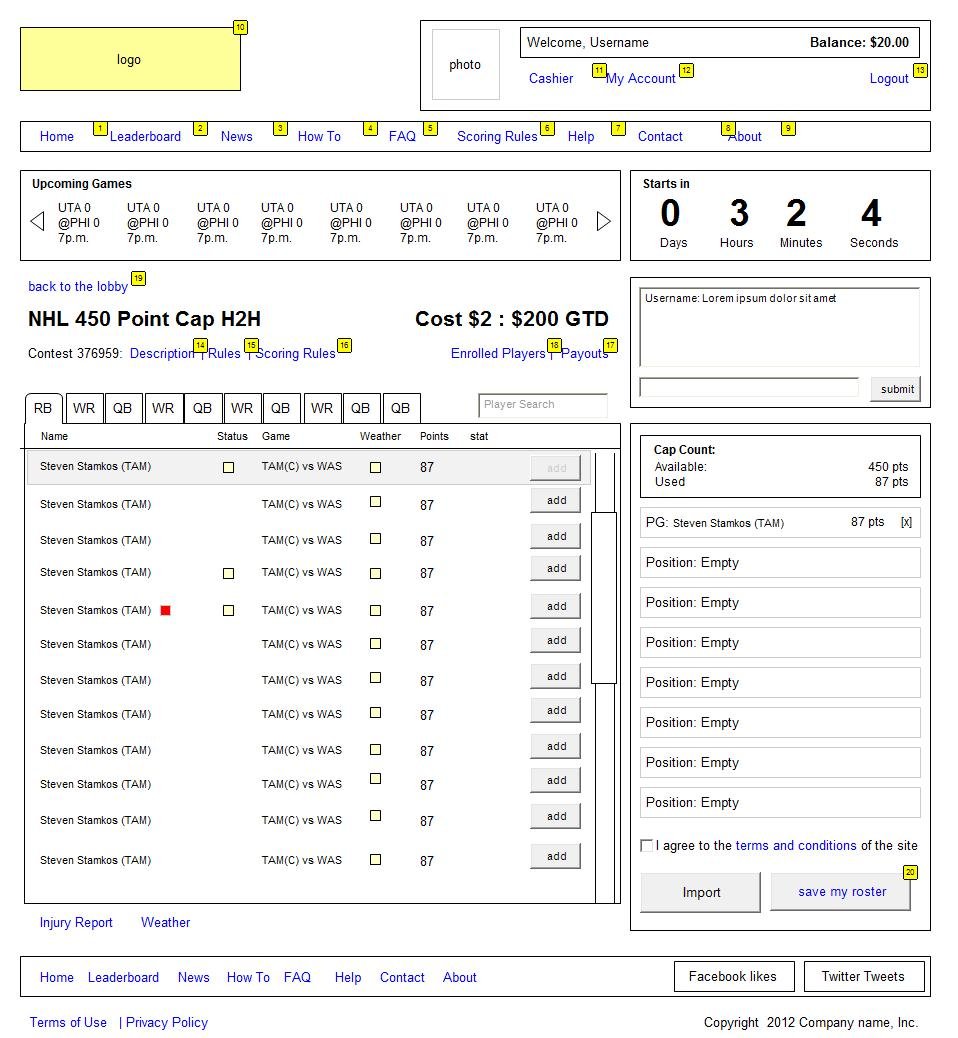View Enrolled Players
Screen dimensions: 958x1038
(x=498, y=354)
